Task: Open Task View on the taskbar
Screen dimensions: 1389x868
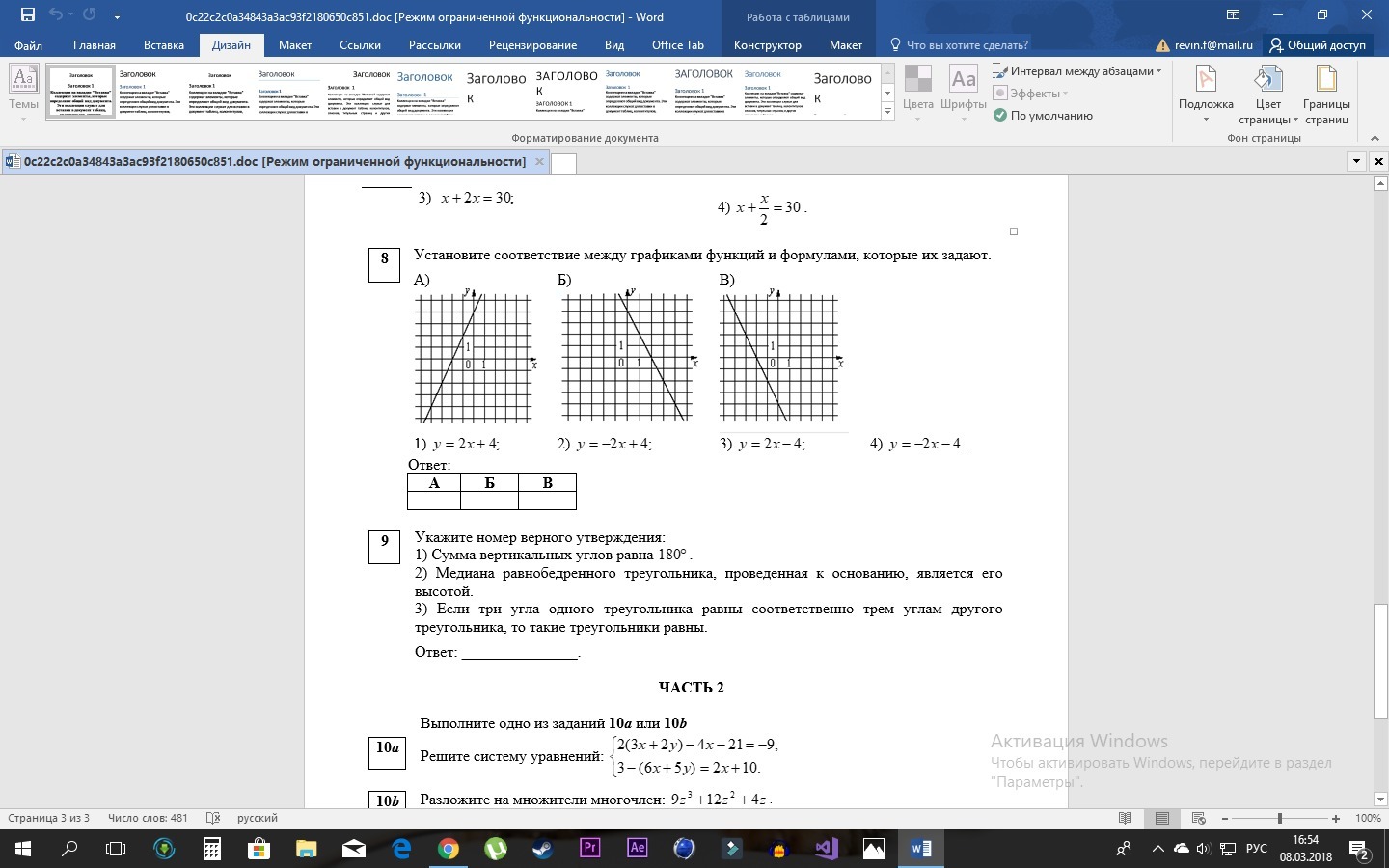Action: (x=116, y=849)
